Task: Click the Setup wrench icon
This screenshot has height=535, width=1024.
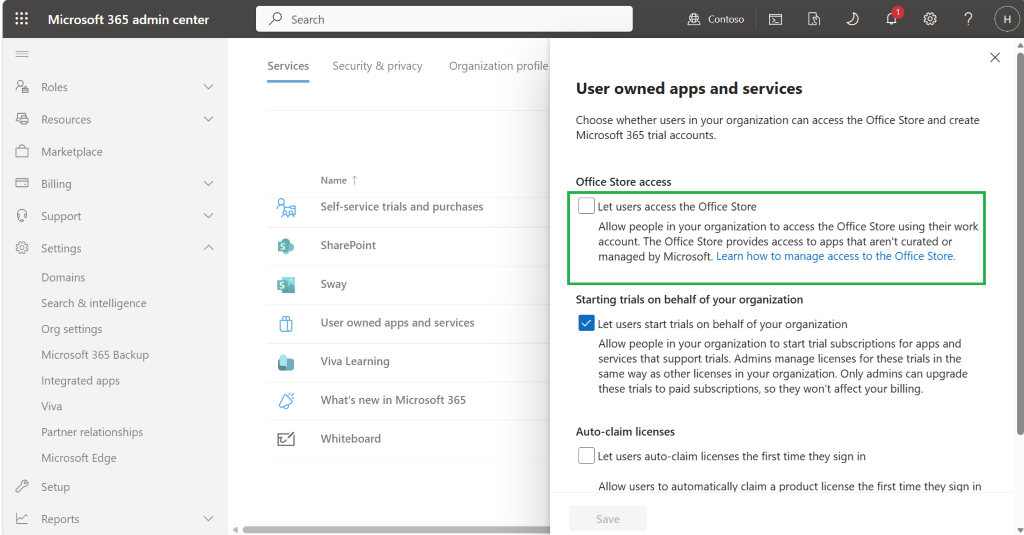Action: 22,486
